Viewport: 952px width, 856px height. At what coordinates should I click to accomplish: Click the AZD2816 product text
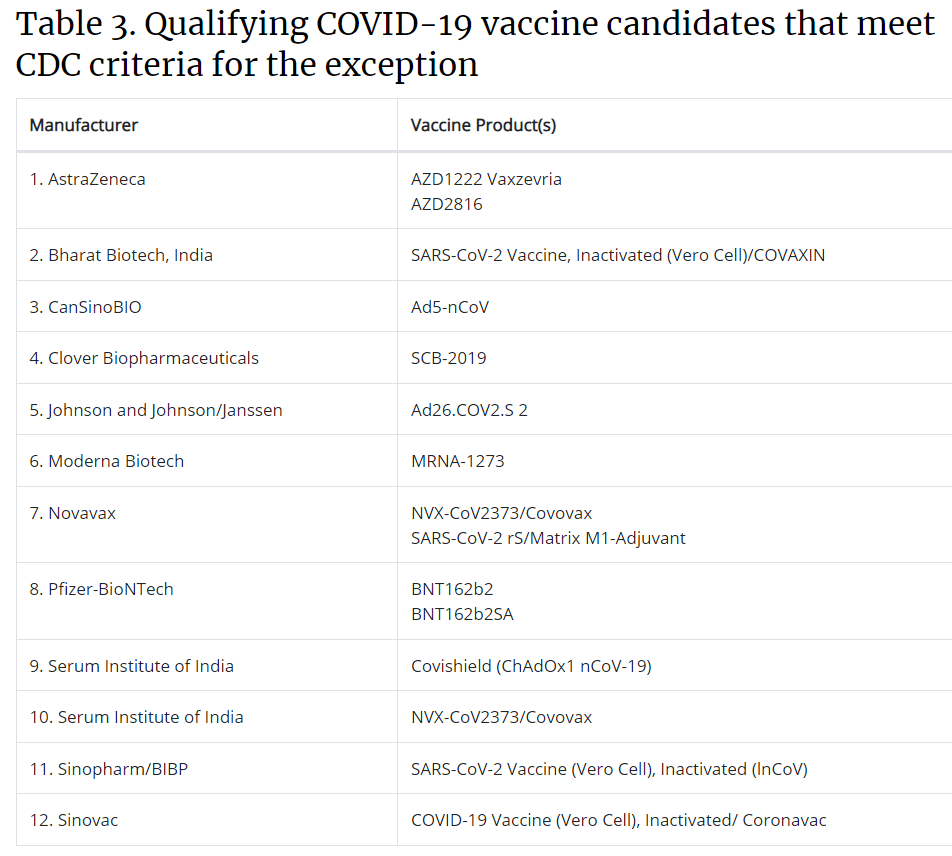point(447,204)
